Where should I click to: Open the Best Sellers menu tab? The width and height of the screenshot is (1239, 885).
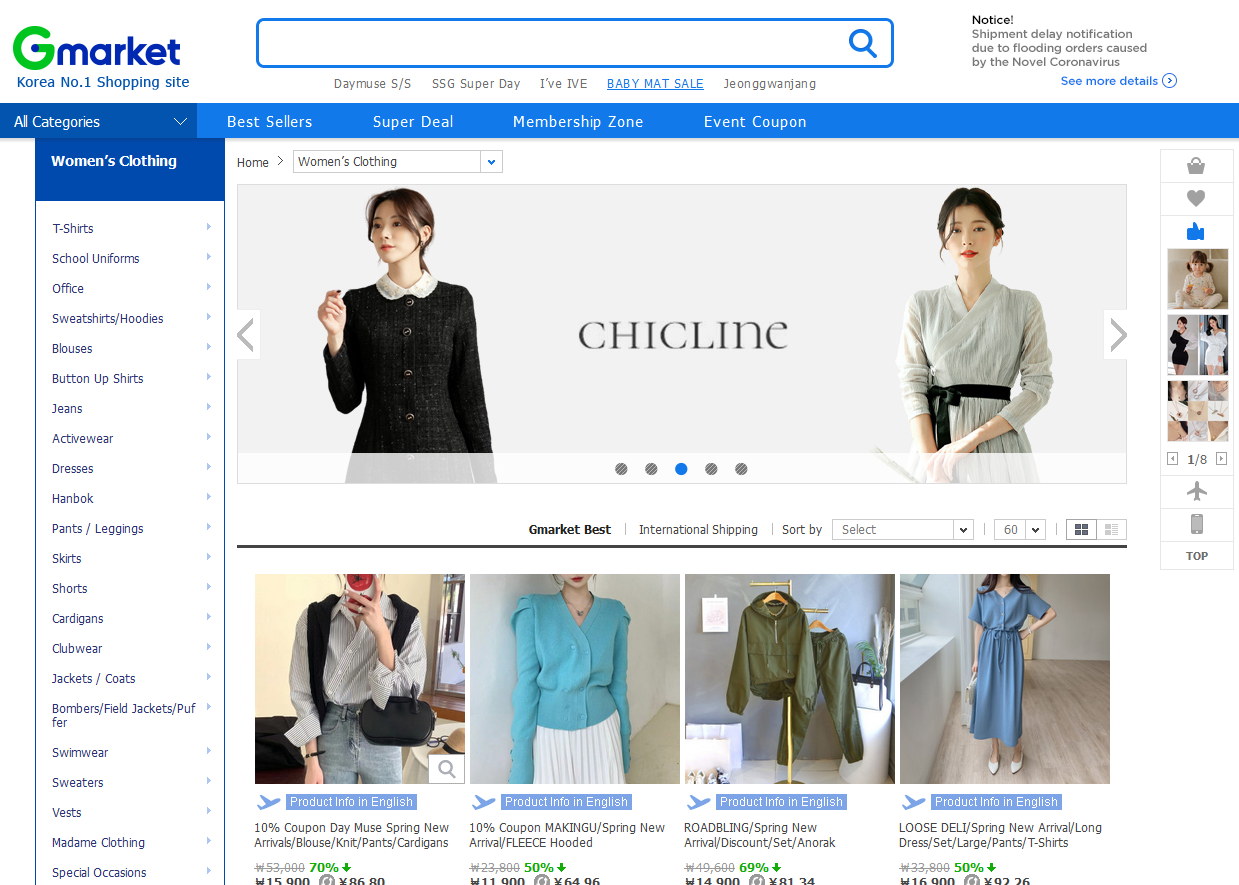269,122
